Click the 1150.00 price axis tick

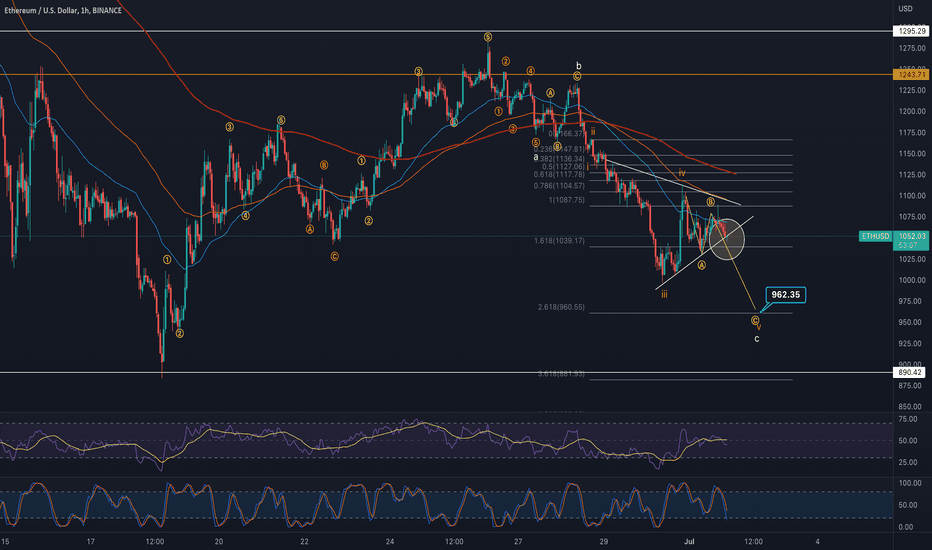pos(912,153)
